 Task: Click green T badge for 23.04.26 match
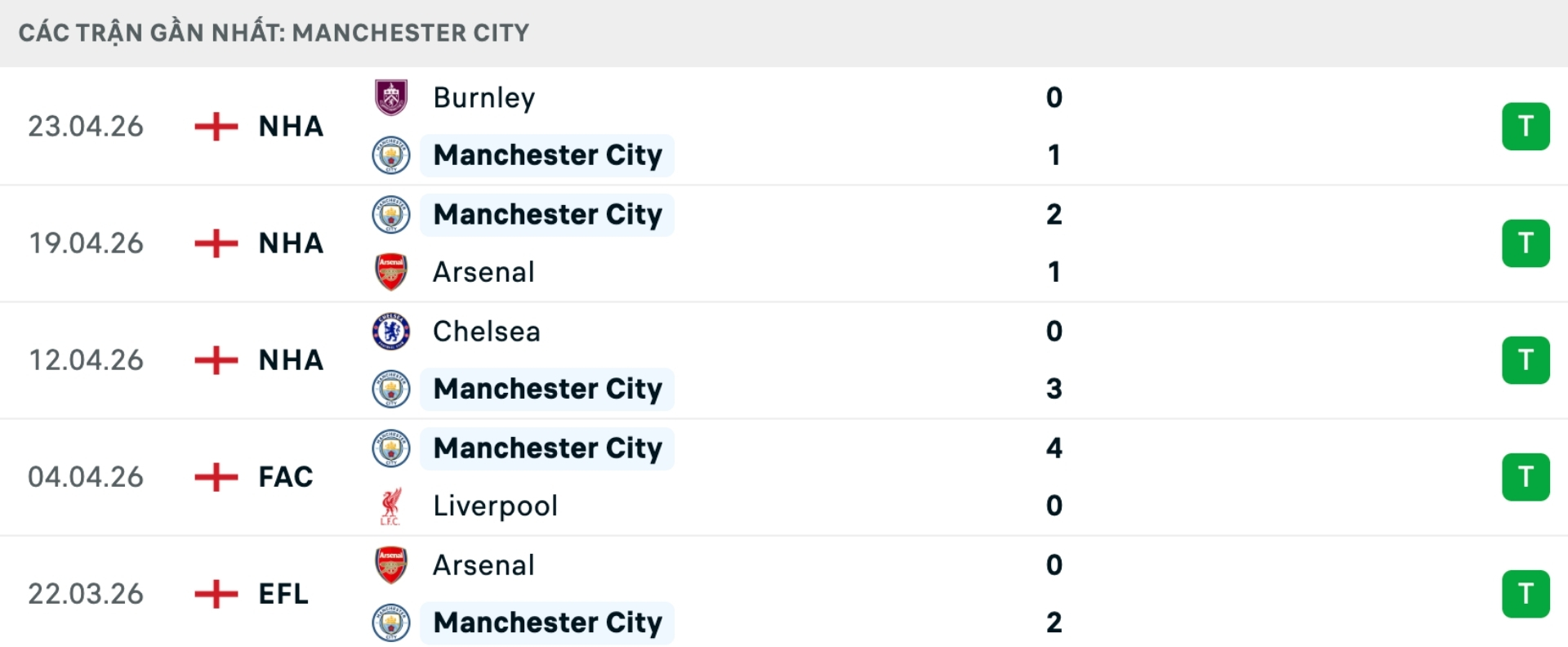point(1525,127)
